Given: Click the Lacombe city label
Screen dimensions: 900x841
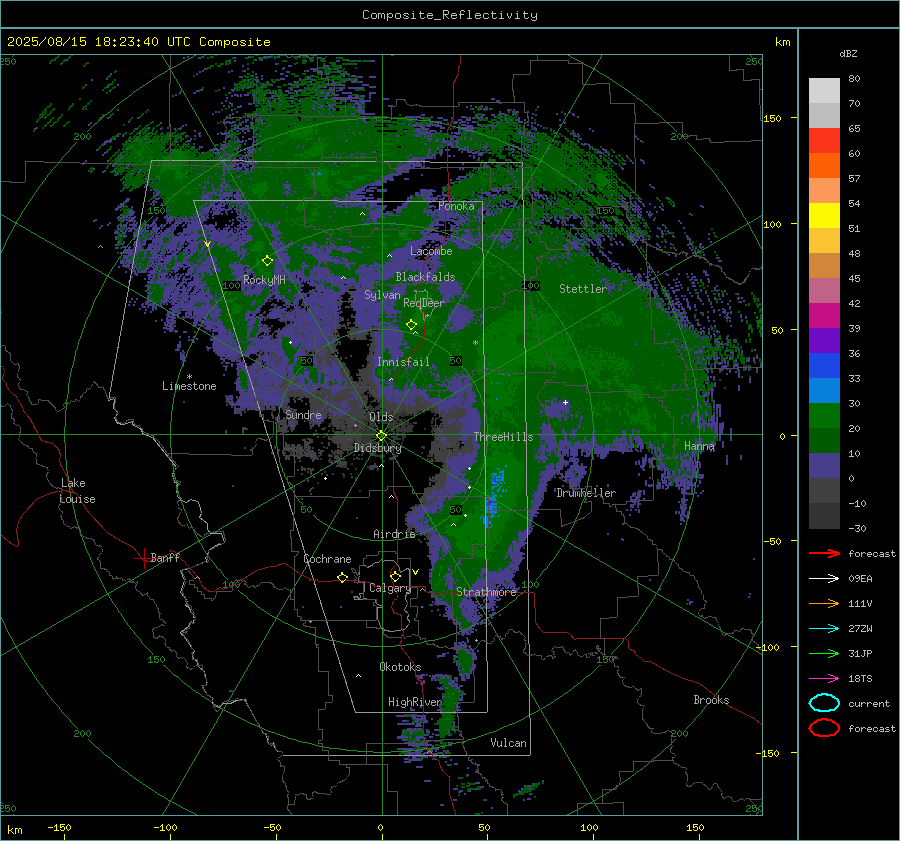Looking at the screenshot, I should tap(431, 251).
